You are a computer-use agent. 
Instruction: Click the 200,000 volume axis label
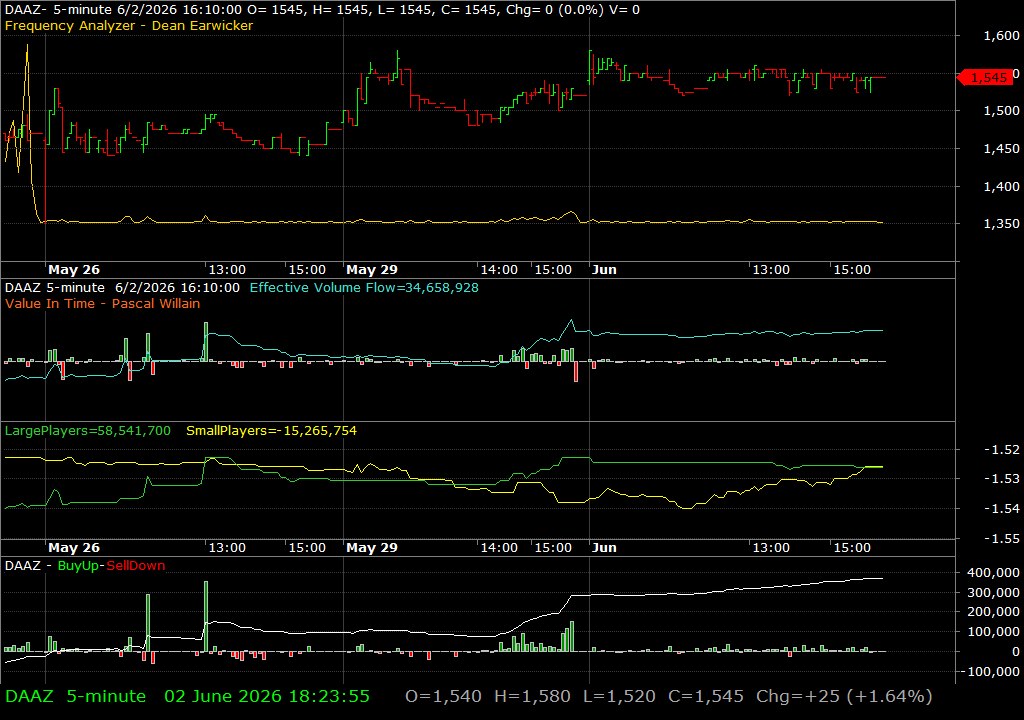(993, 612)
